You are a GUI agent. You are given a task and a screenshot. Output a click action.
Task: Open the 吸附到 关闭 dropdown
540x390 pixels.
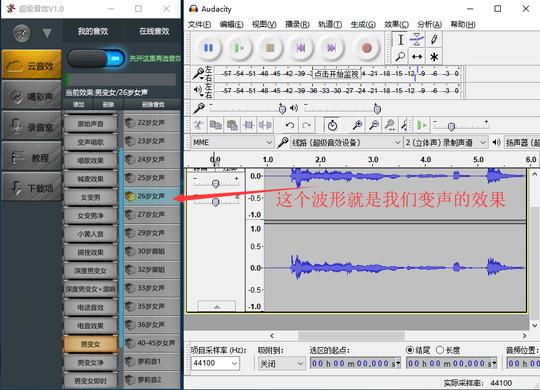[x=281, y=363]
